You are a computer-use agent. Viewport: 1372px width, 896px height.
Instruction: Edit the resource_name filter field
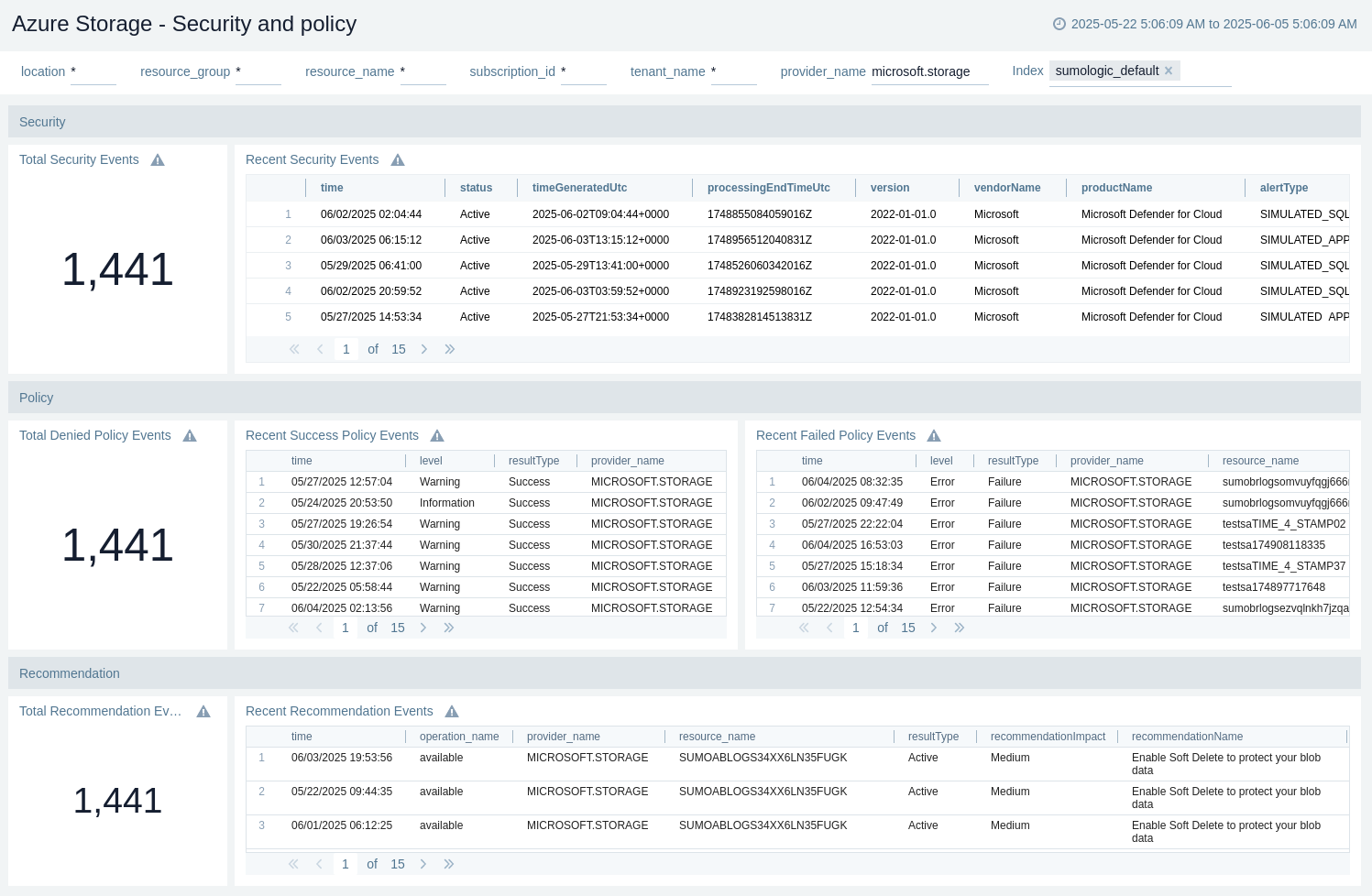[423, 71]
